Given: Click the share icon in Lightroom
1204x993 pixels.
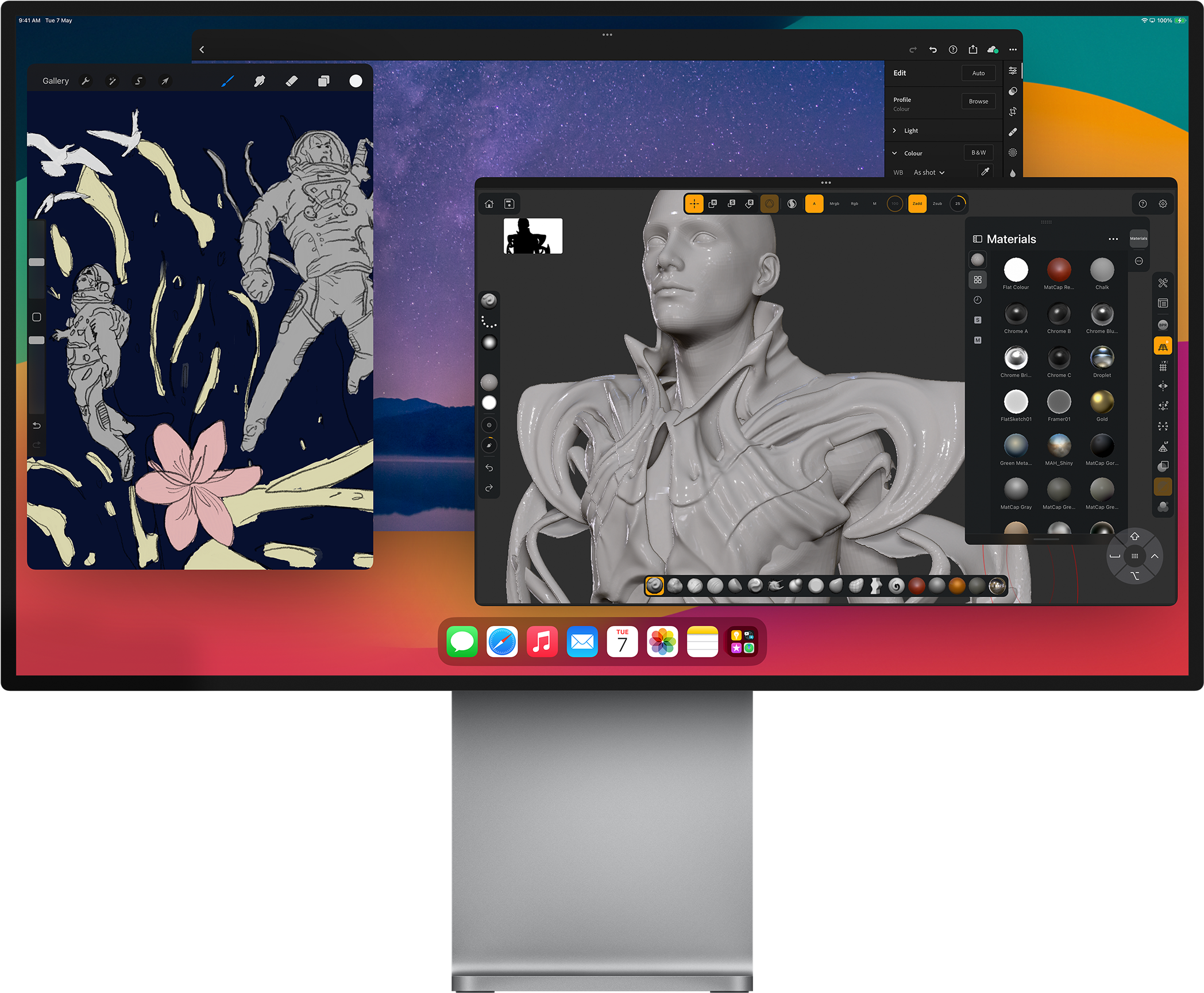Looking at the screenshot, I should [x=973, y=49].
